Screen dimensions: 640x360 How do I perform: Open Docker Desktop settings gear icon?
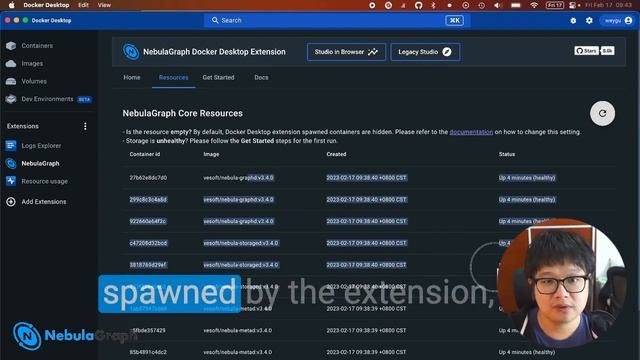589,20
